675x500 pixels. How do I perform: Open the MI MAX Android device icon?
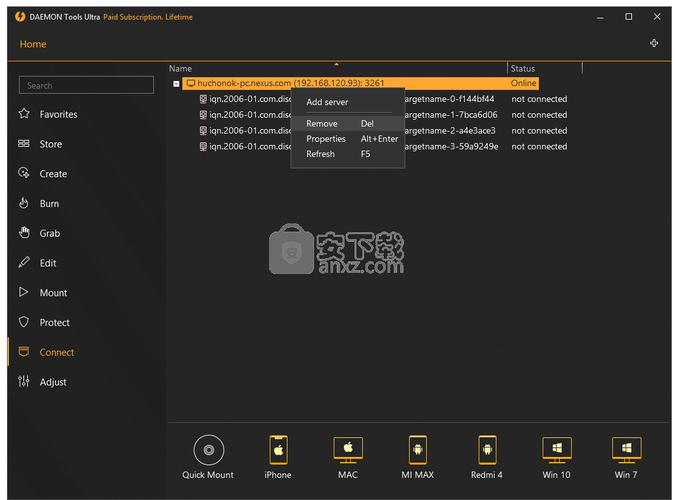418,450
